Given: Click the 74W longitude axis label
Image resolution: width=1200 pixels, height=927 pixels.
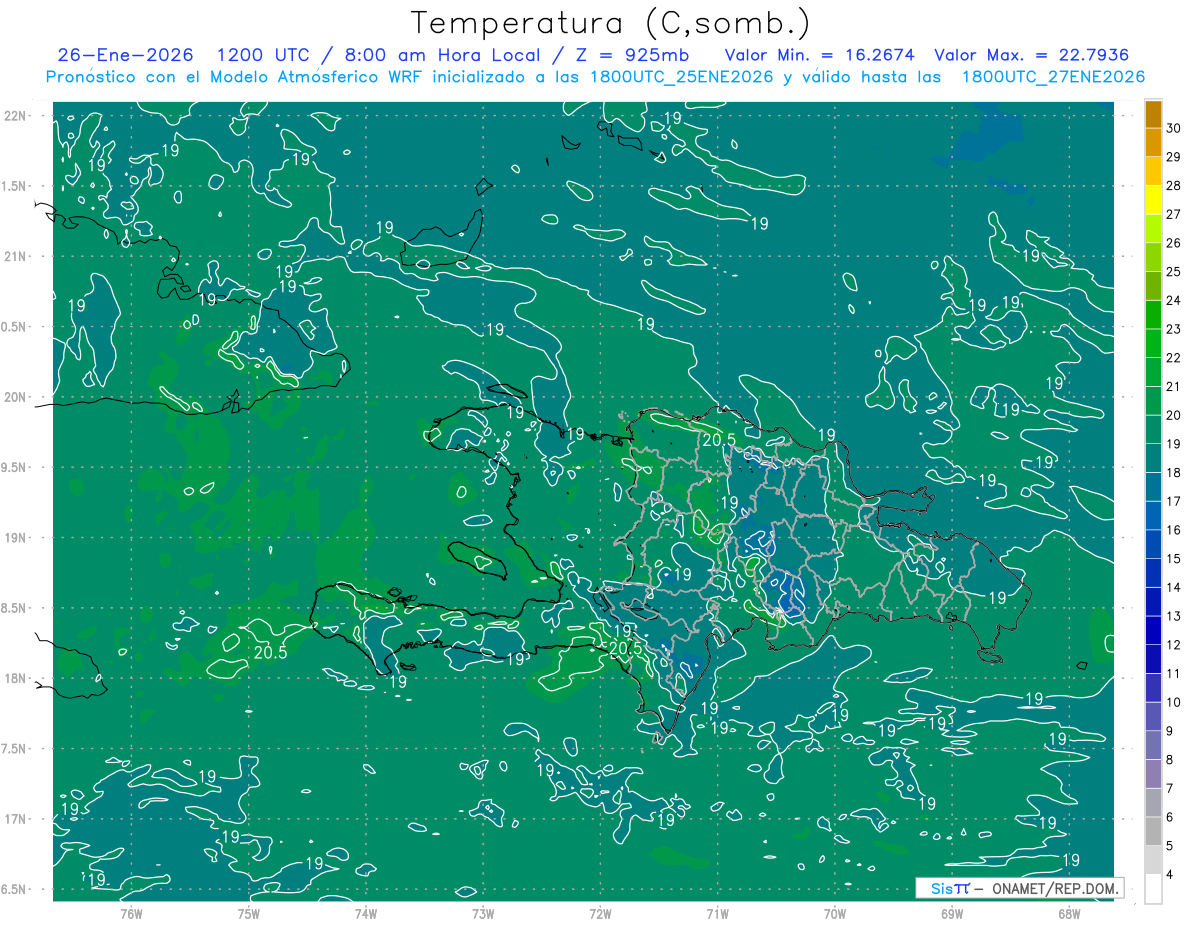Looking at the screenshot, I should click(366, 913).
